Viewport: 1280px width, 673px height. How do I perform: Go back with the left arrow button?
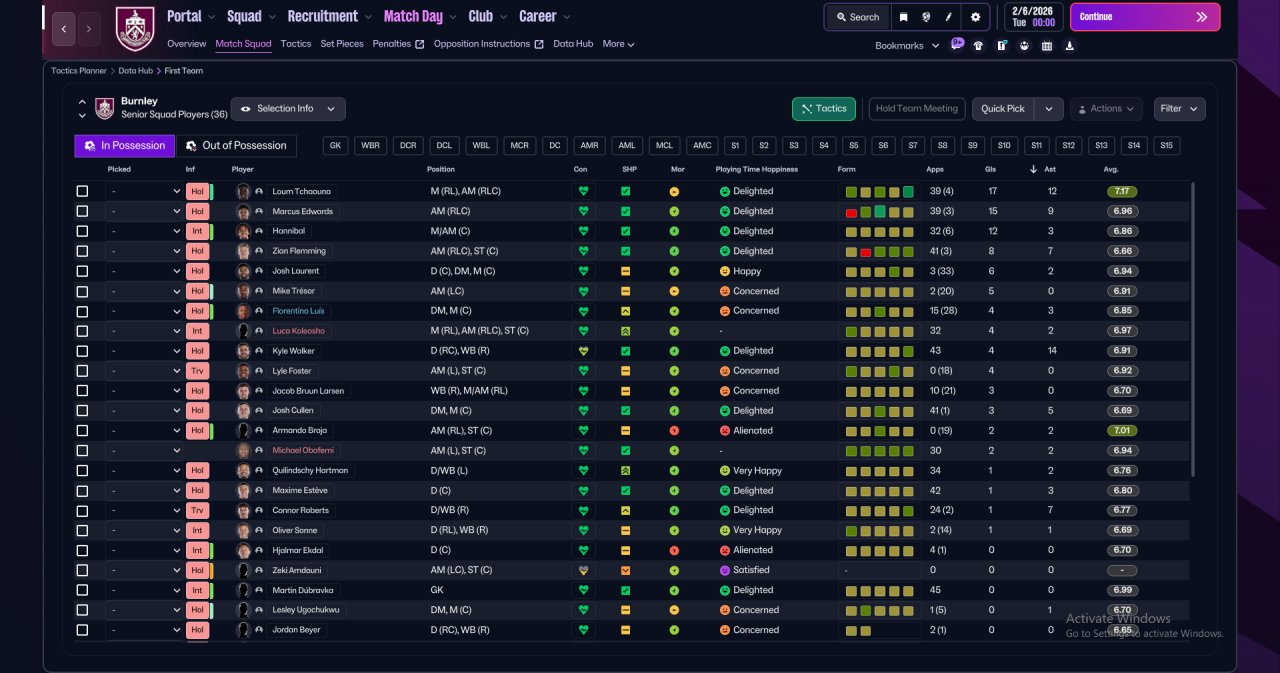[63, 29]
